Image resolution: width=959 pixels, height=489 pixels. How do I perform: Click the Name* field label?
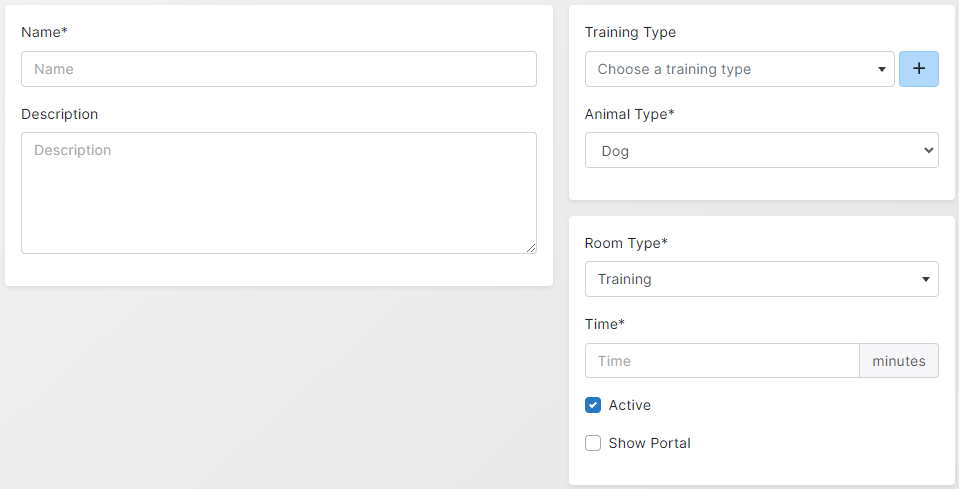44,32
